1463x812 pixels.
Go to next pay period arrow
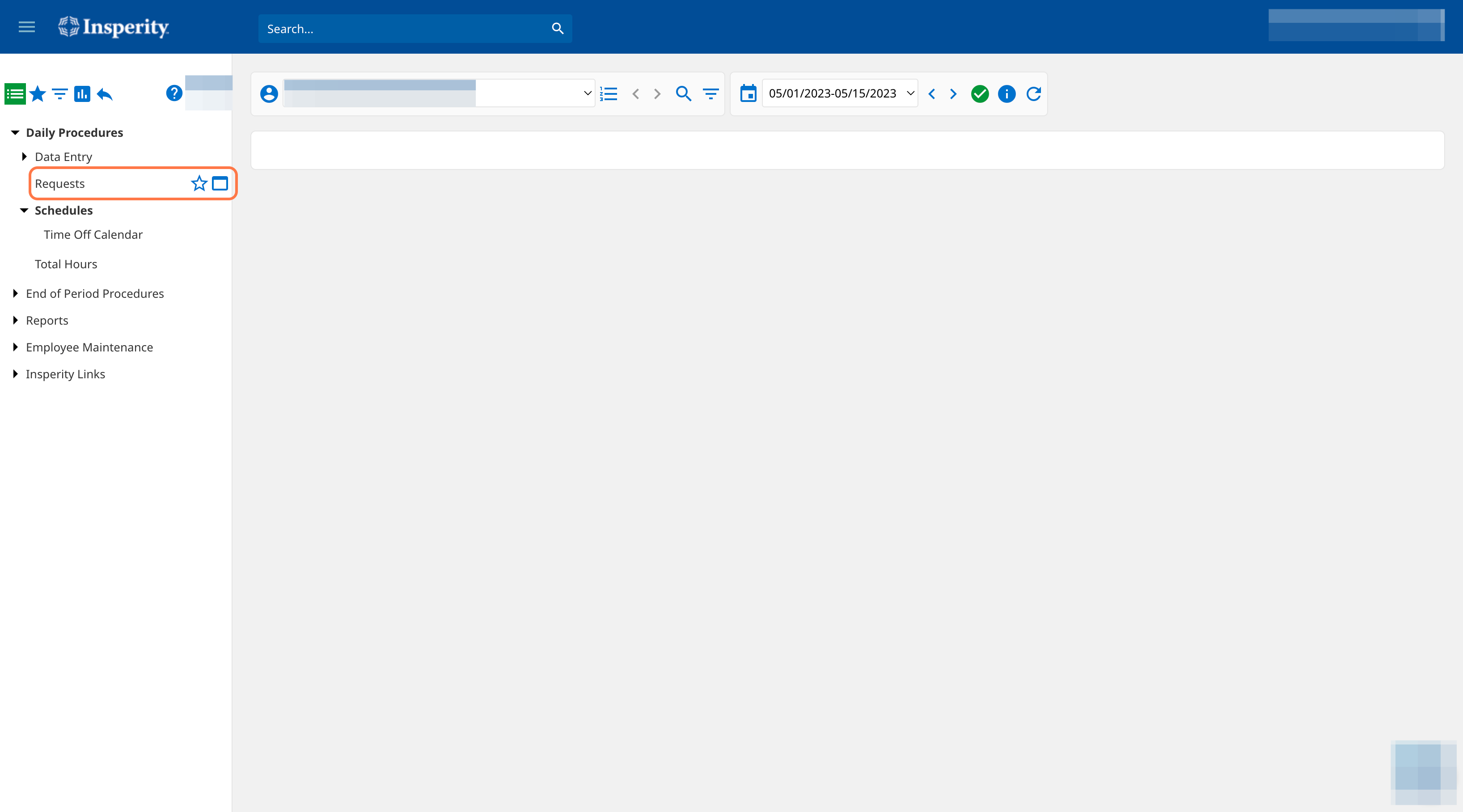pyautogui.click(x=953, y=94)
